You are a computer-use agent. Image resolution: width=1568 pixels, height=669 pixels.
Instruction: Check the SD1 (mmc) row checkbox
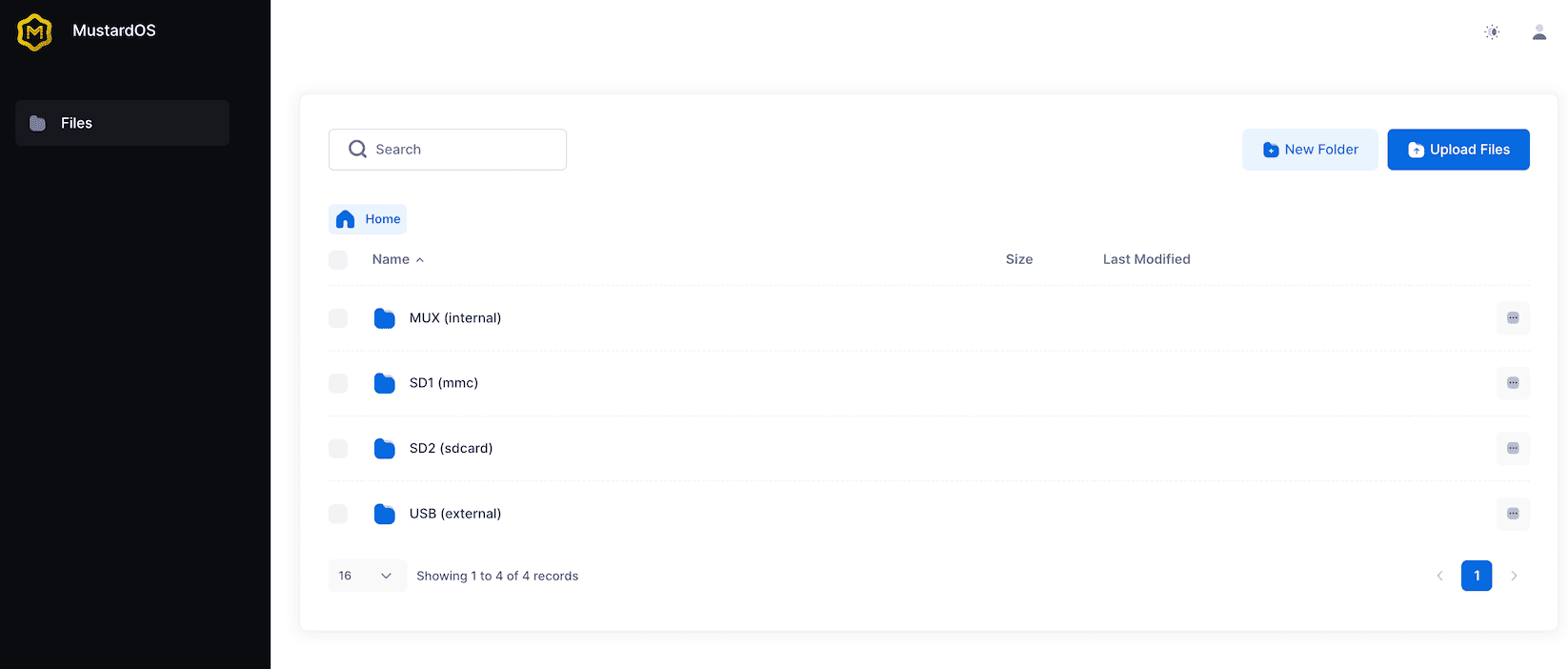click(338, 383)
